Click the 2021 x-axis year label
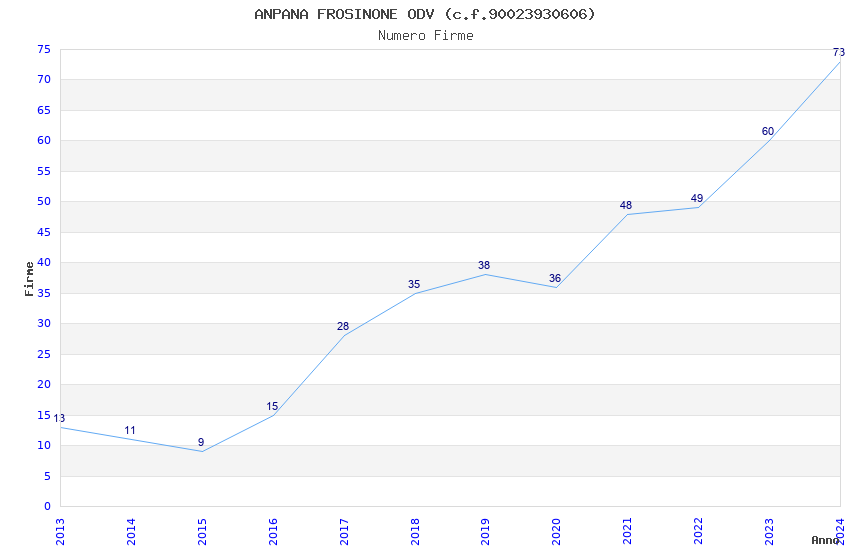 click(628, 532)
